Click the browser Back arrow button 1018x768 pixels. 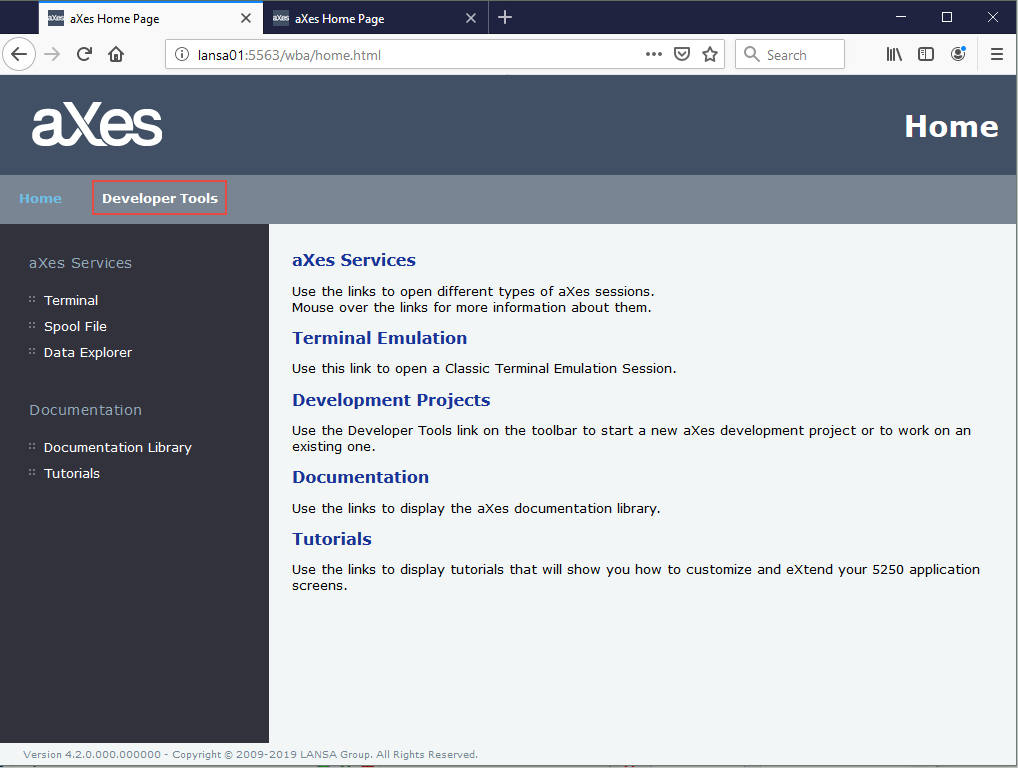20,55
